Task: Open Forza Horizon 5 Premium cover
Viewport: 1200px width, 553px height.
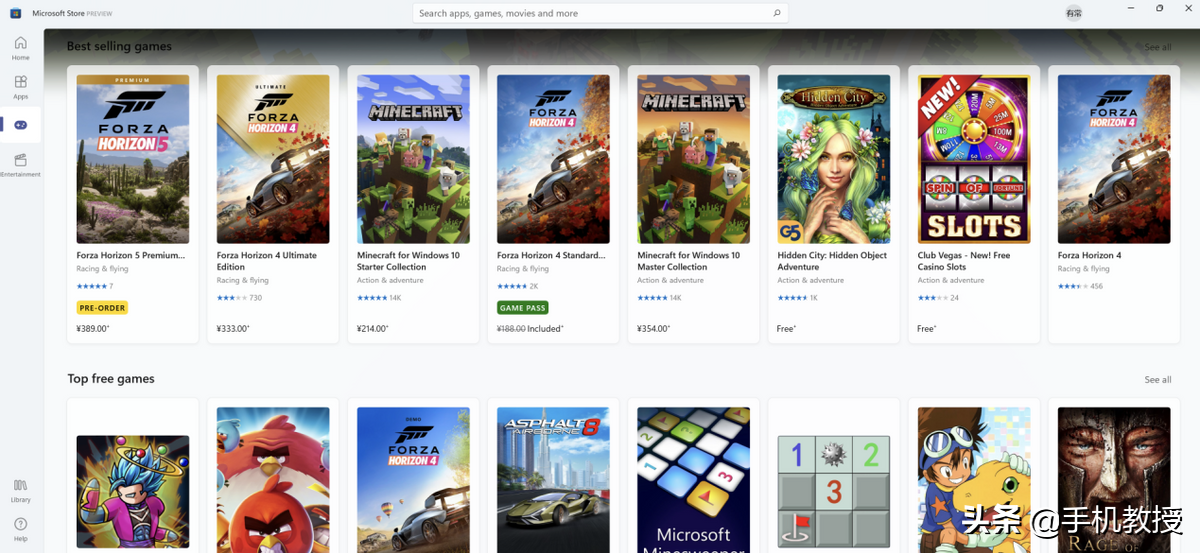Action: click(x=133, y=159)
